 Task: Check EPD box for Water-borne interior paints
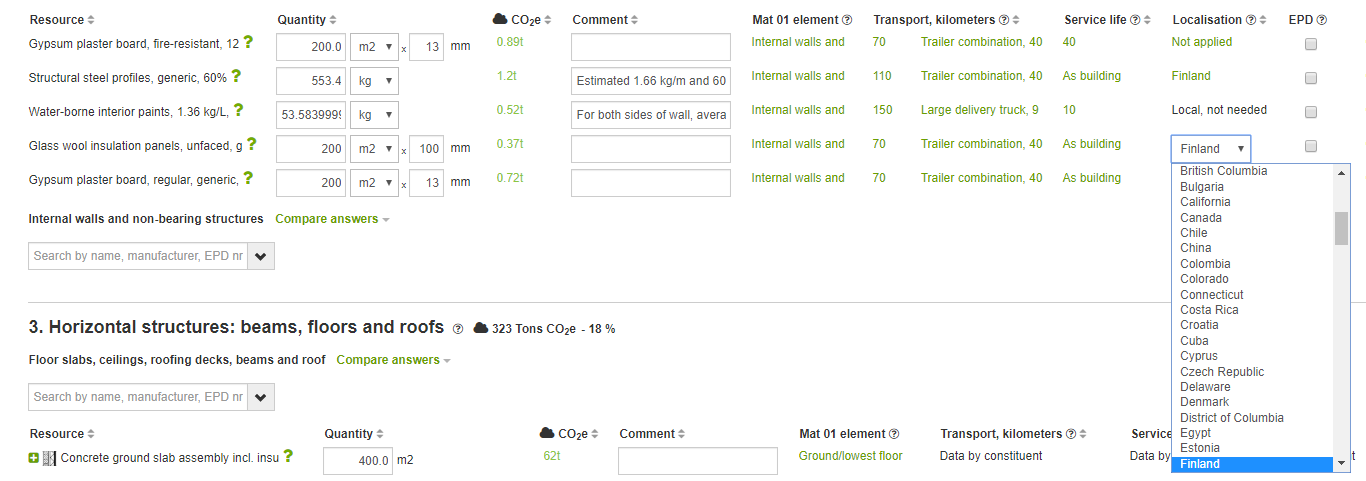click(x=1311, y=112)
